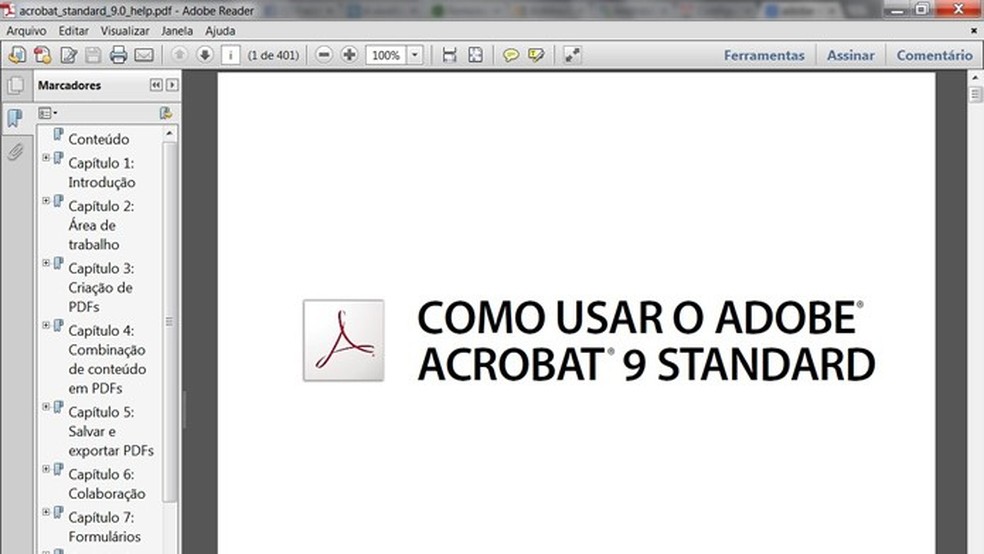Collapse the Marcadores panel with double-arrow button
Image resolution: width=984 pixels, height=554 pixels.
point(156,85)
